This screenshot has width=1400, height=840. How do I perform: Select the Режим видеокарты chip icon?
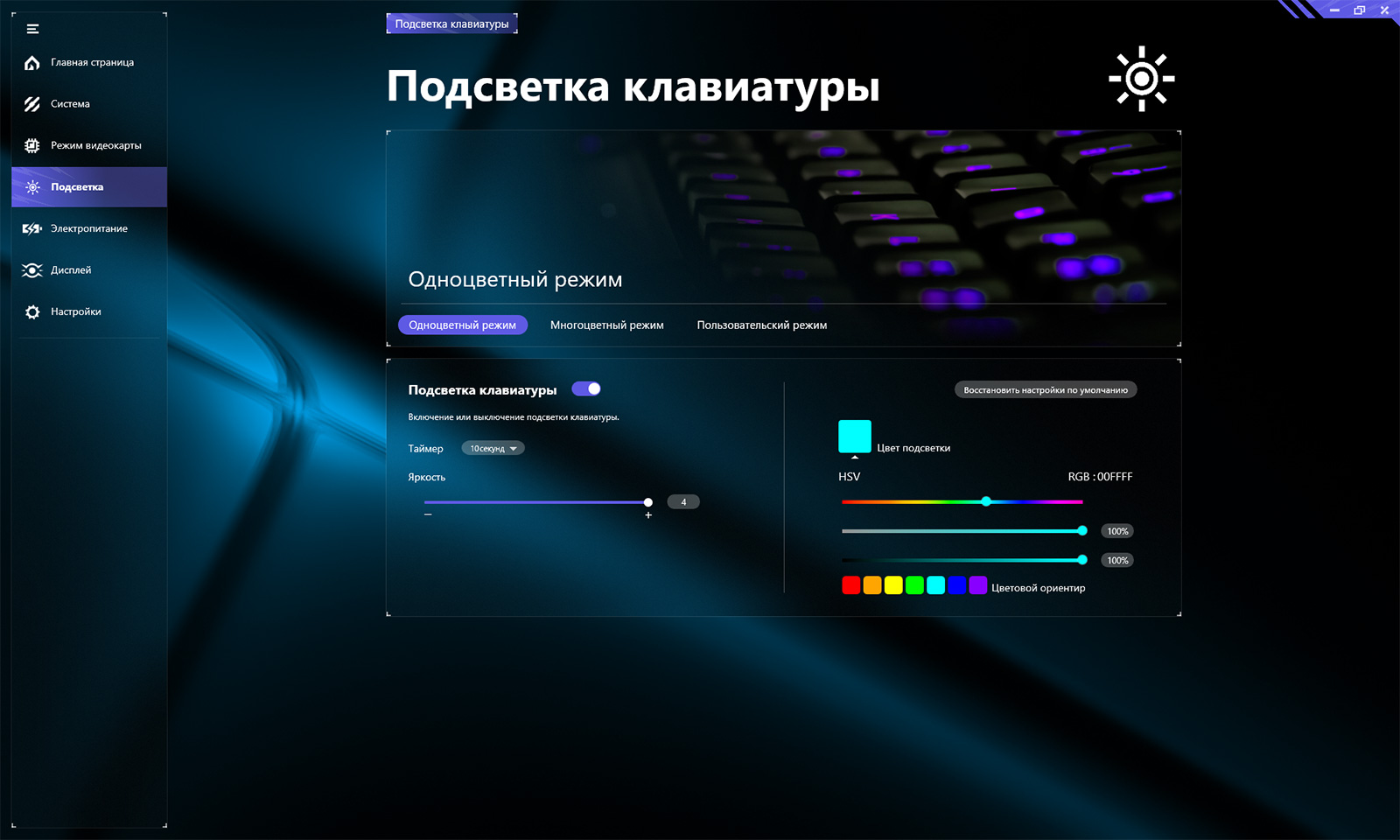32,145
